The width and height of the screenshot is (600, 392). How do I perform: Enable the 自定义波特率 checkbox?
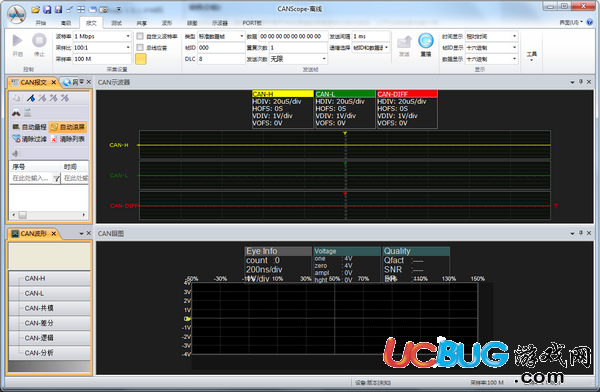point(140,36)
